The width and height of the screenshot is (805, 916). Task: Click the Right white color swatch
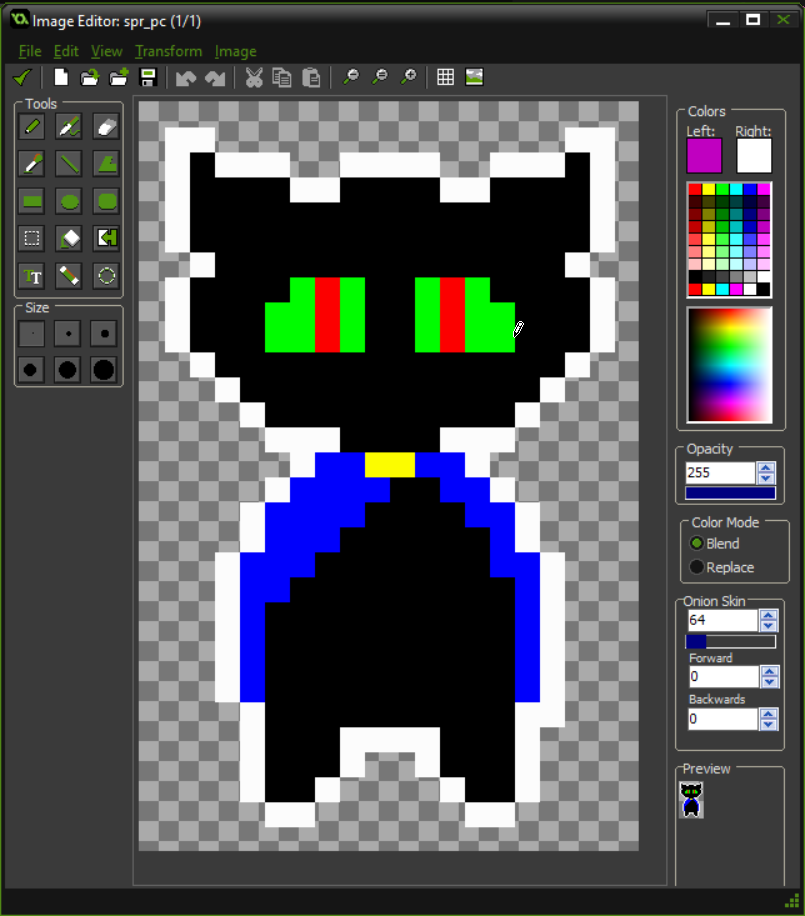pos(754,156)
